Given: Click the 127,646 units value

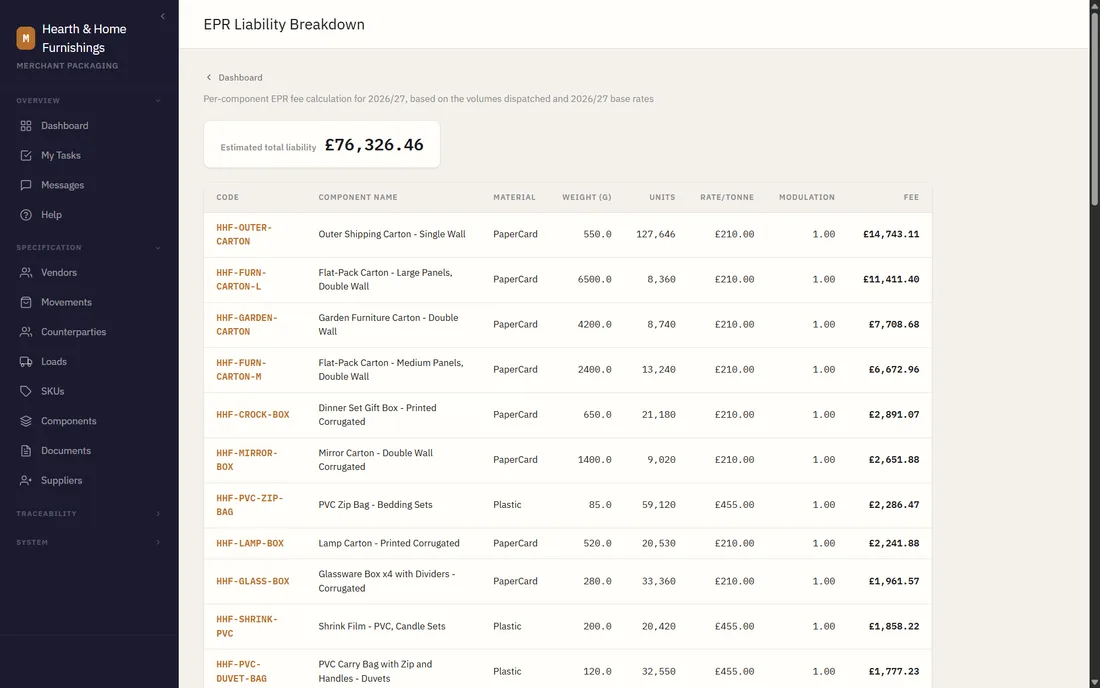Looking at the screenshot, I should click(656, 234).
